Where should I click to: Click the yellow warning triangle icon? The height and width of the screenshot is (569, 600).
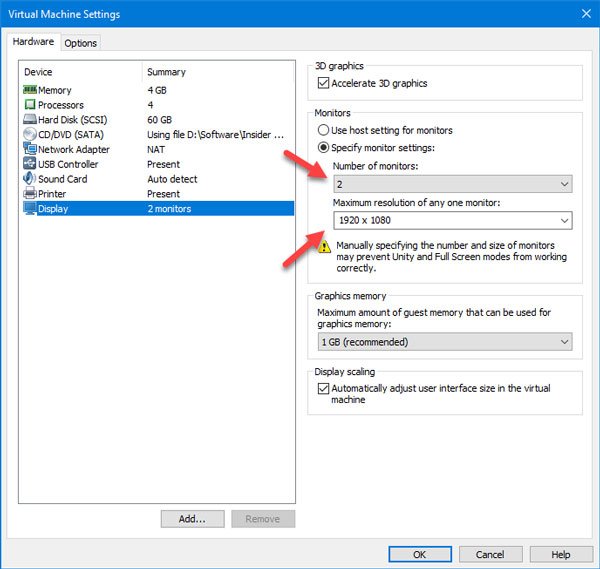pyautogui.click(x=324, y=247)
